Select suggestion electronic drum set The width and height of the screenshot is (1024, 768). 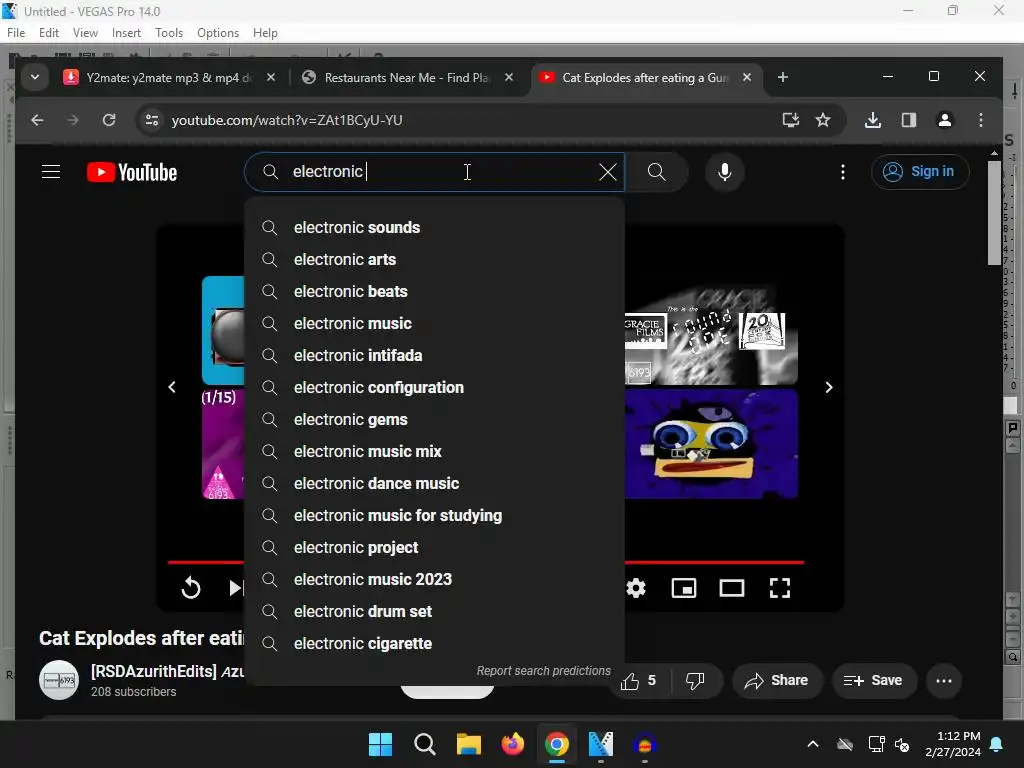coord(434,611)
